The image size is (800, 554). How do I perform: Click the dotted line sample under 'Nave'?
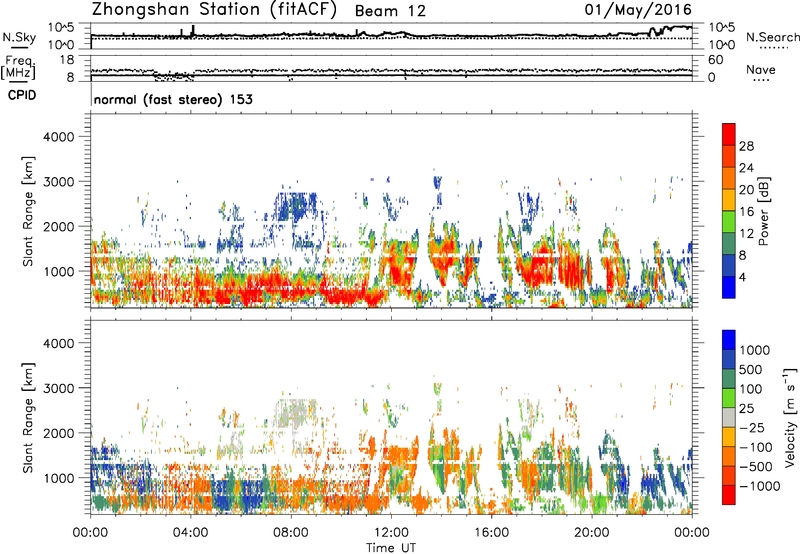click(761, 80)
